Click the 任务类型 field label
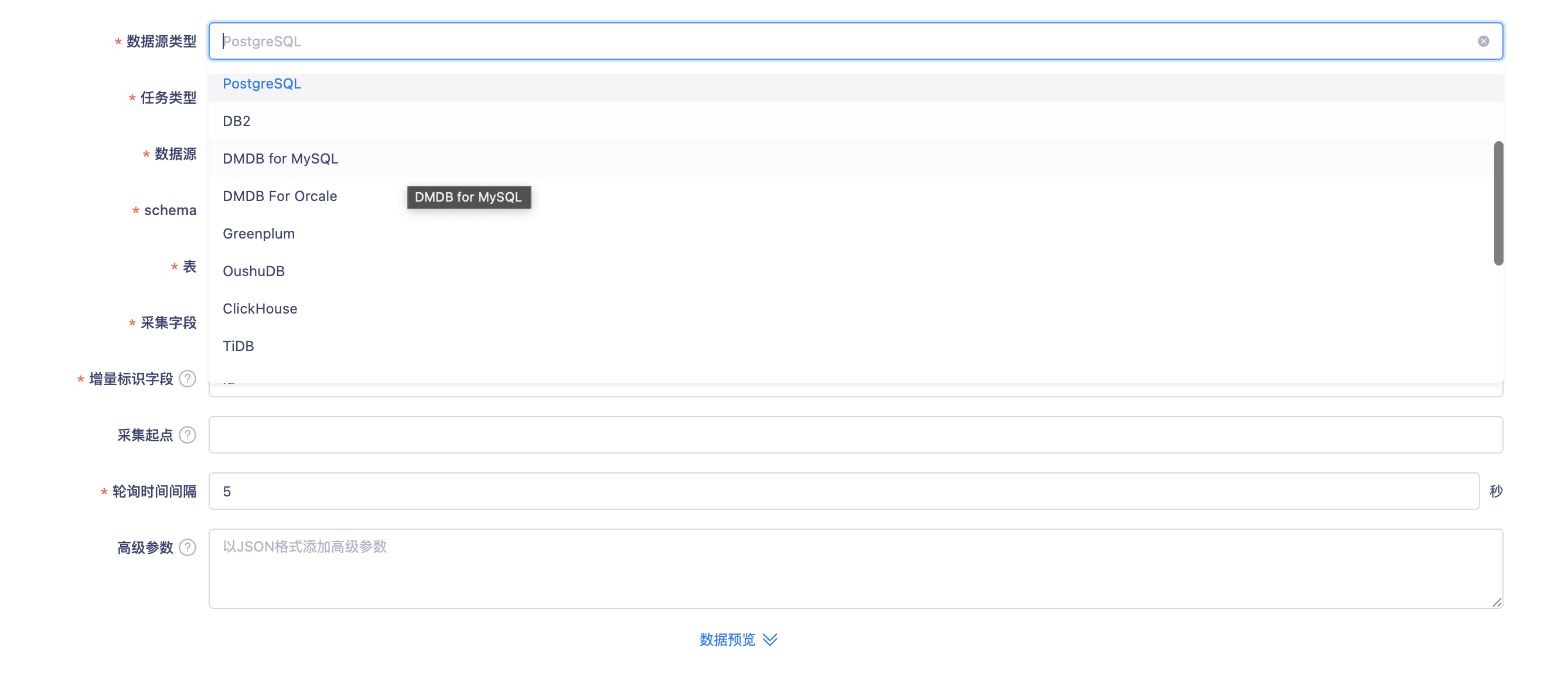 tap(168, 97)
